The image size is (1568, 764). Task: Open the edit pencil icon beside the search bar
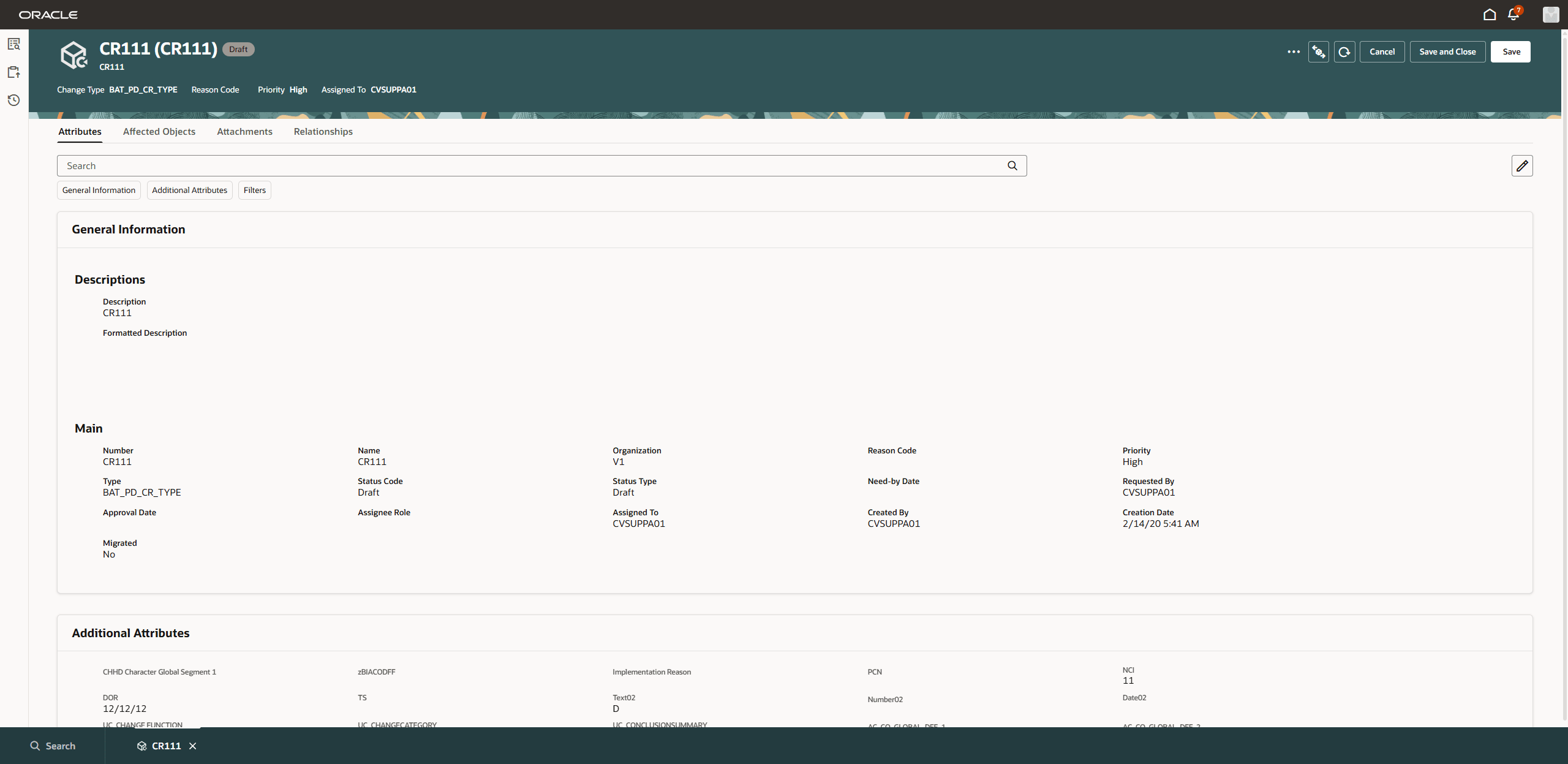[1523, 165]
